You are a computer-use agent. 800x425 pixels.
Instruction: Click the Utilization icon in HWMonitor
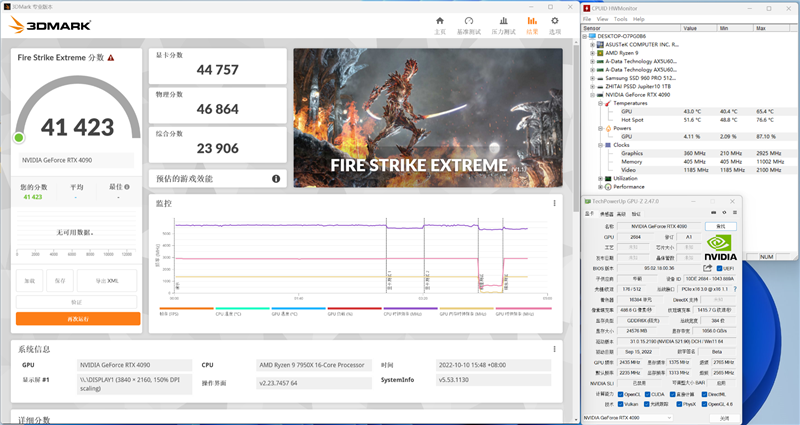(x=608, y=179)
